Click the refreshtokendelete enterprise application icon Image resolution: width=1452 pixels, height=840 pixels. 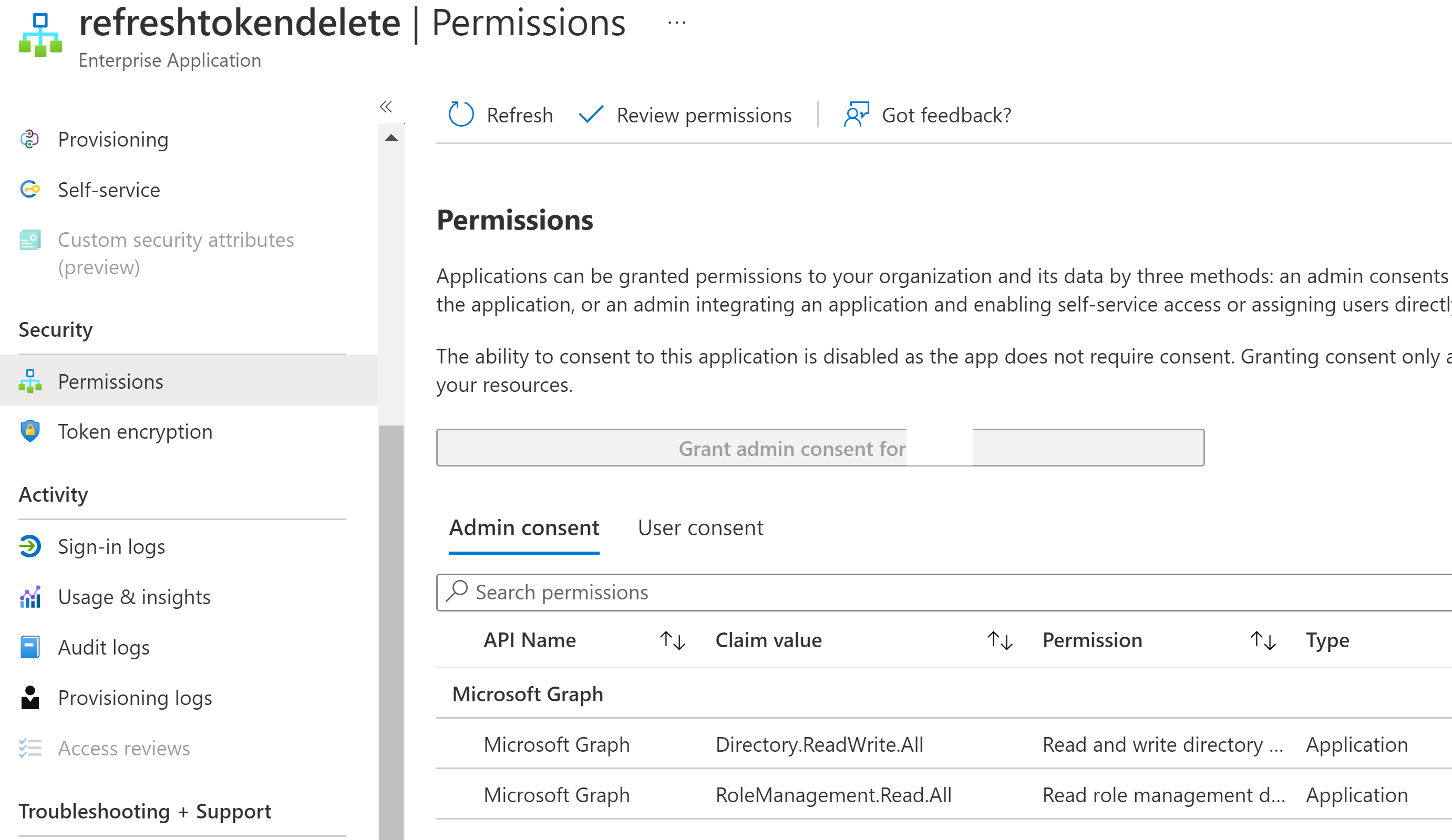point(40,35)
